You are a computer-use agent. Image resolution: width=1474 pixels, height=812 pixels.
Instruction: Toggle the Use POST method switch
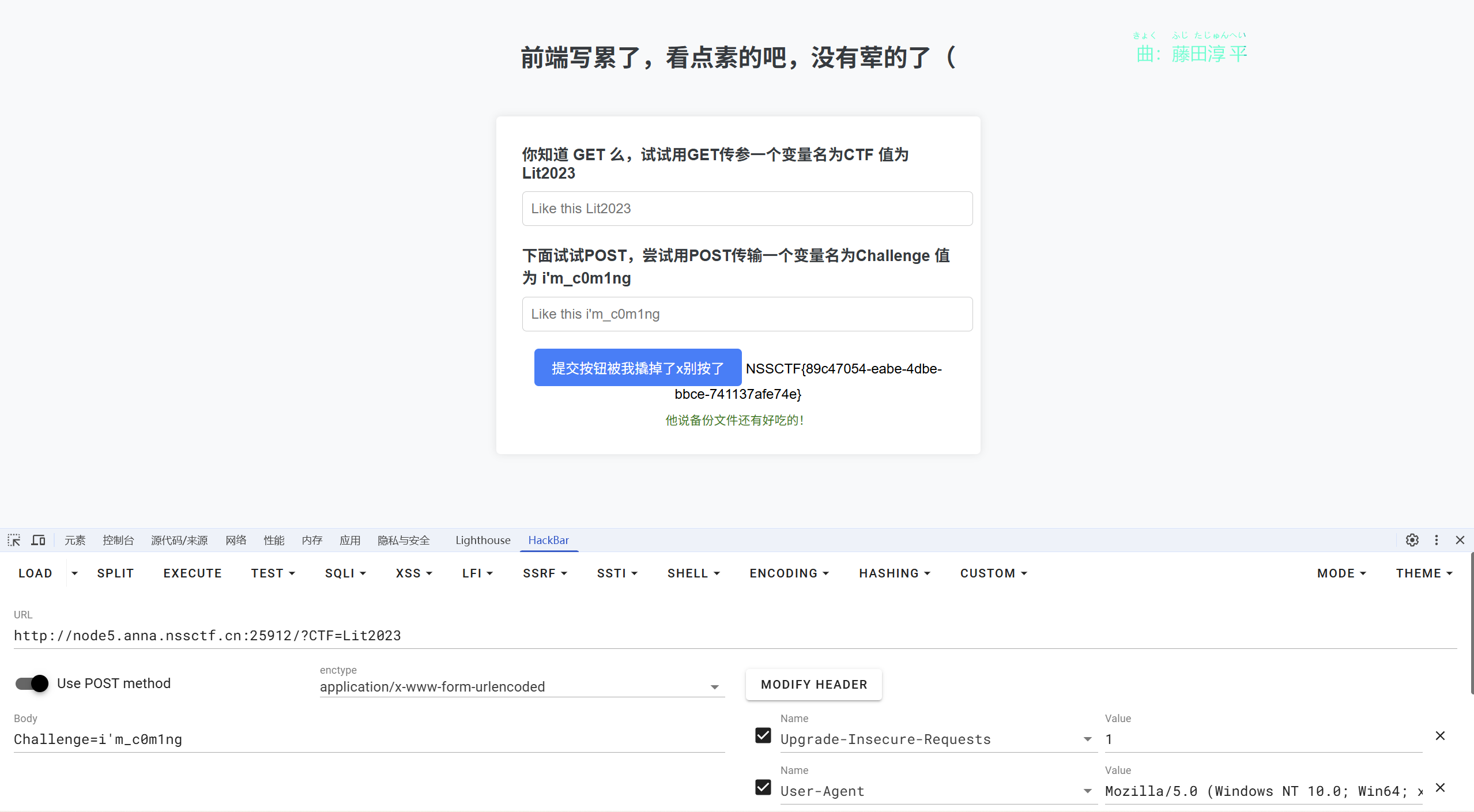click(x=32, y=683)
